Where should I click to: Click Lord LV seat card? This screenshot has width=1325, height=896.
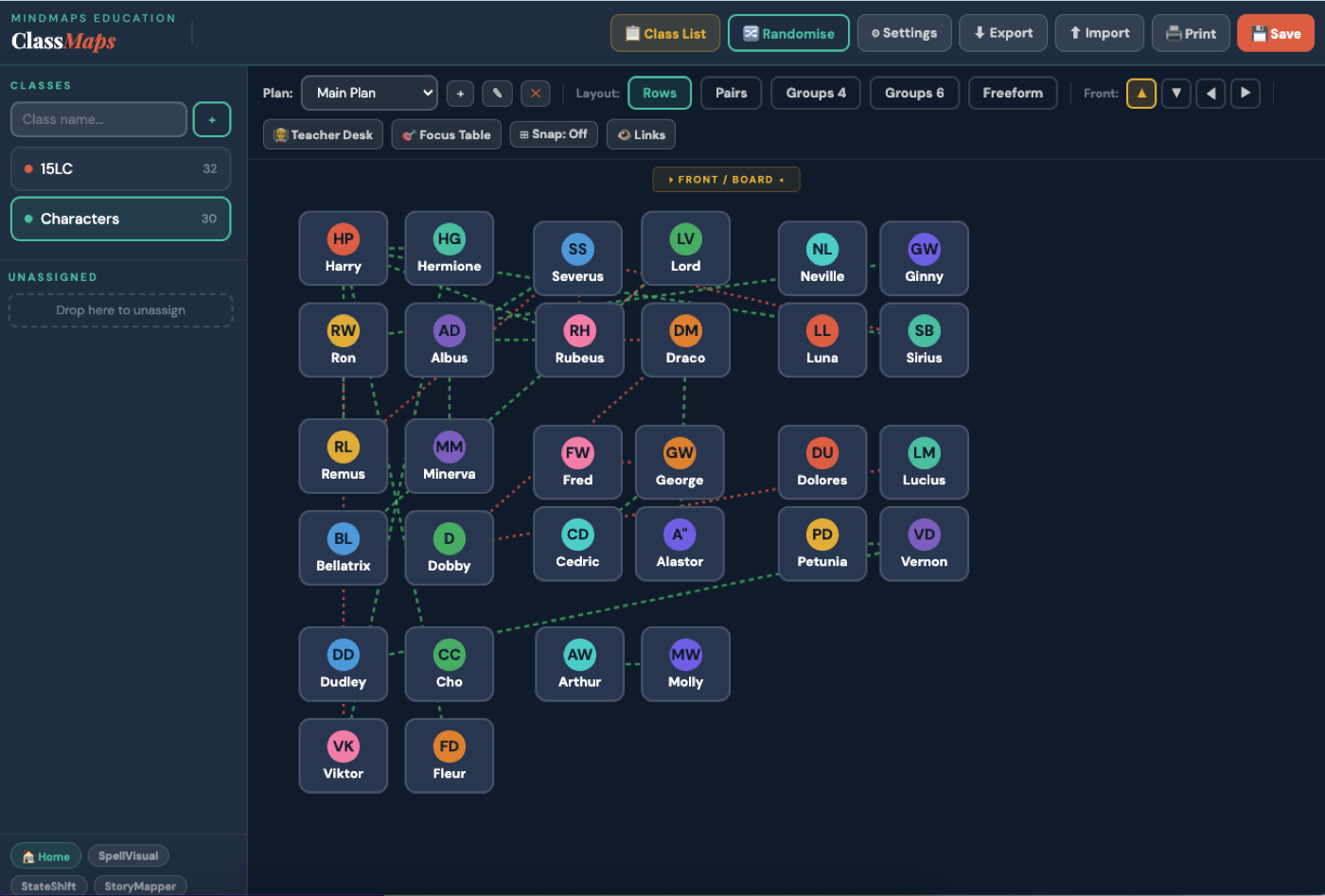tap(685, 248)
